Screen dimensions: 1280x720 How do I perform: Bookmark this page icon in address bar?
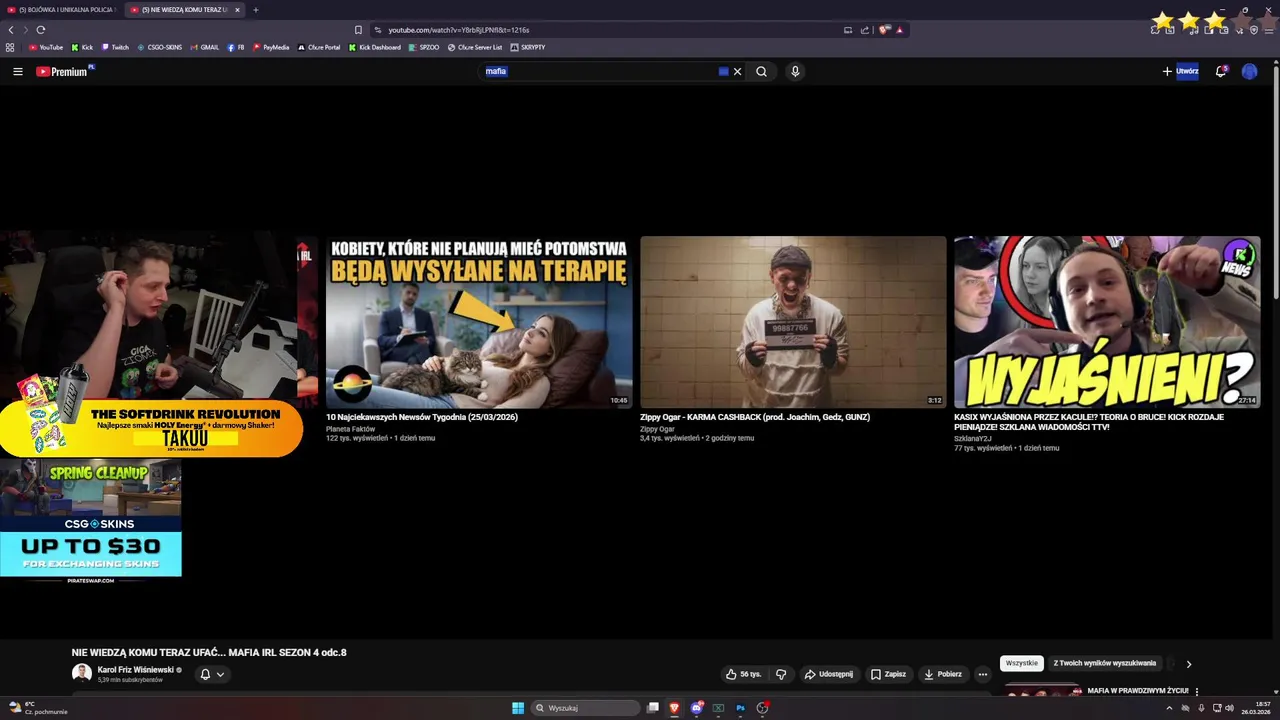click(358, 30)
